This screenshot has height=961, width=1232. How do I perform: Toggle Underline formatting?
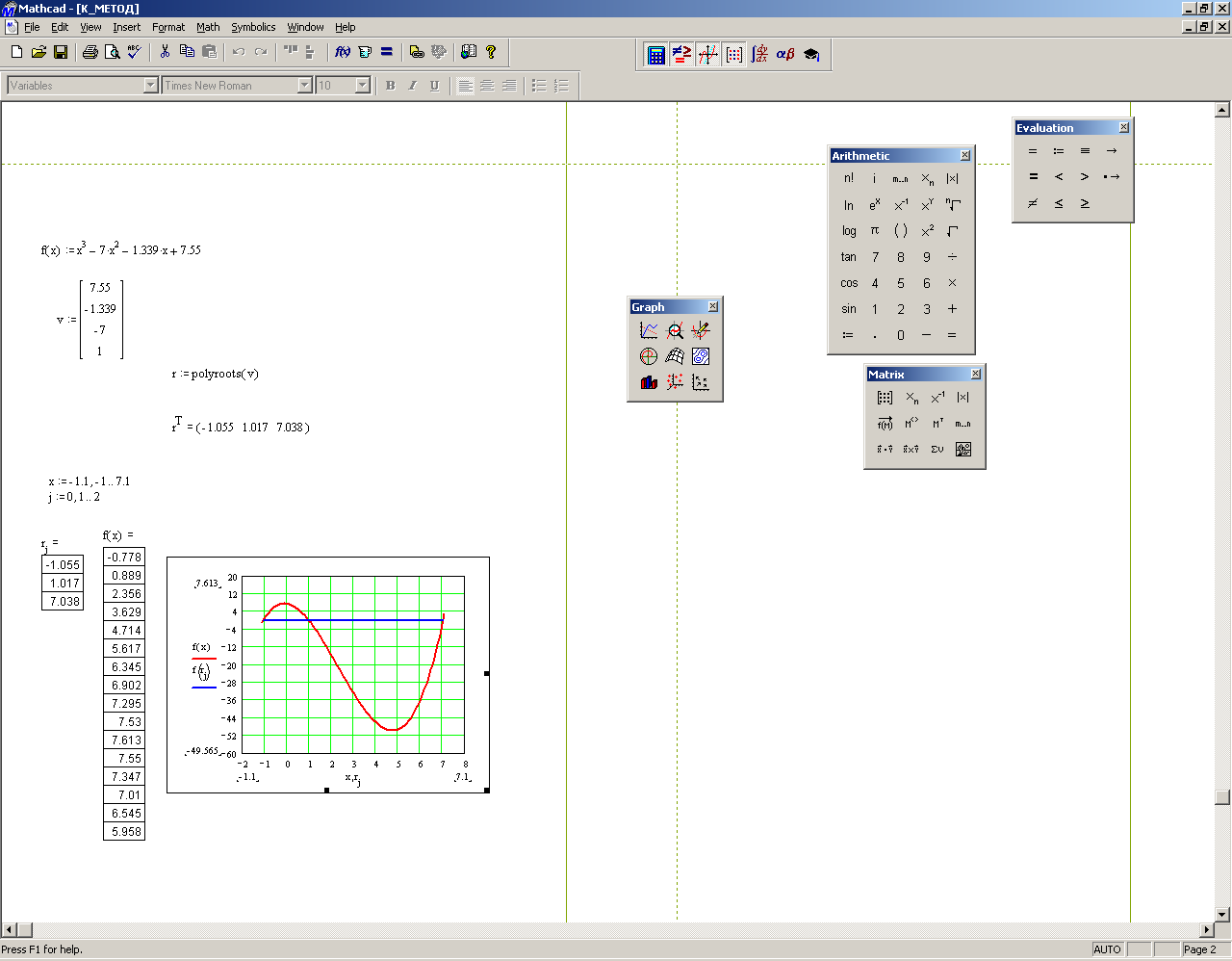pos(434,86)
